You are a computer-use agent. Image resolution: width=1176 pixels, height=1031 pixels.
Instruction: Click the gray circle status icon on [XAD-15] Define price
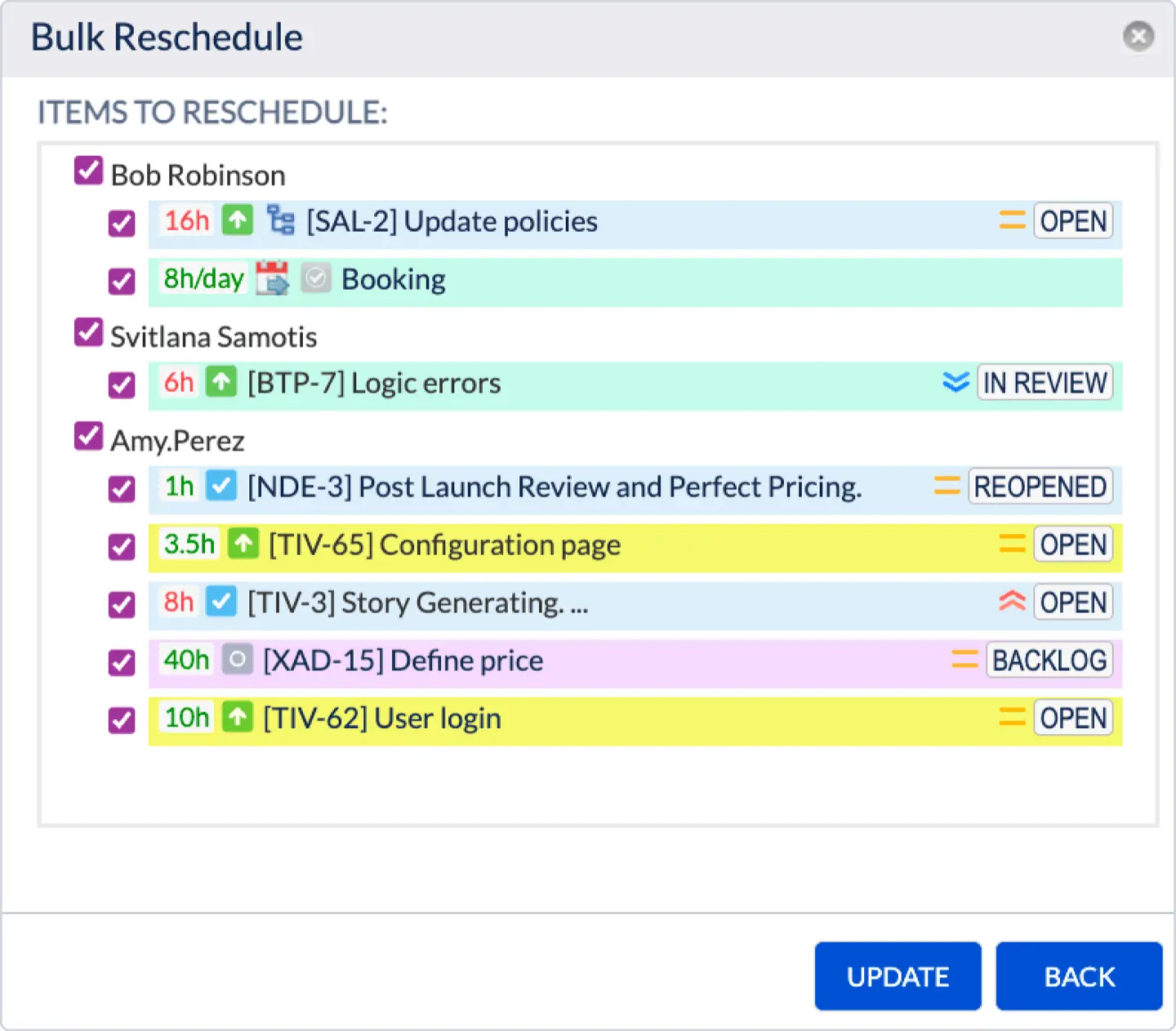pyautogui.click(x=237, y=660)
